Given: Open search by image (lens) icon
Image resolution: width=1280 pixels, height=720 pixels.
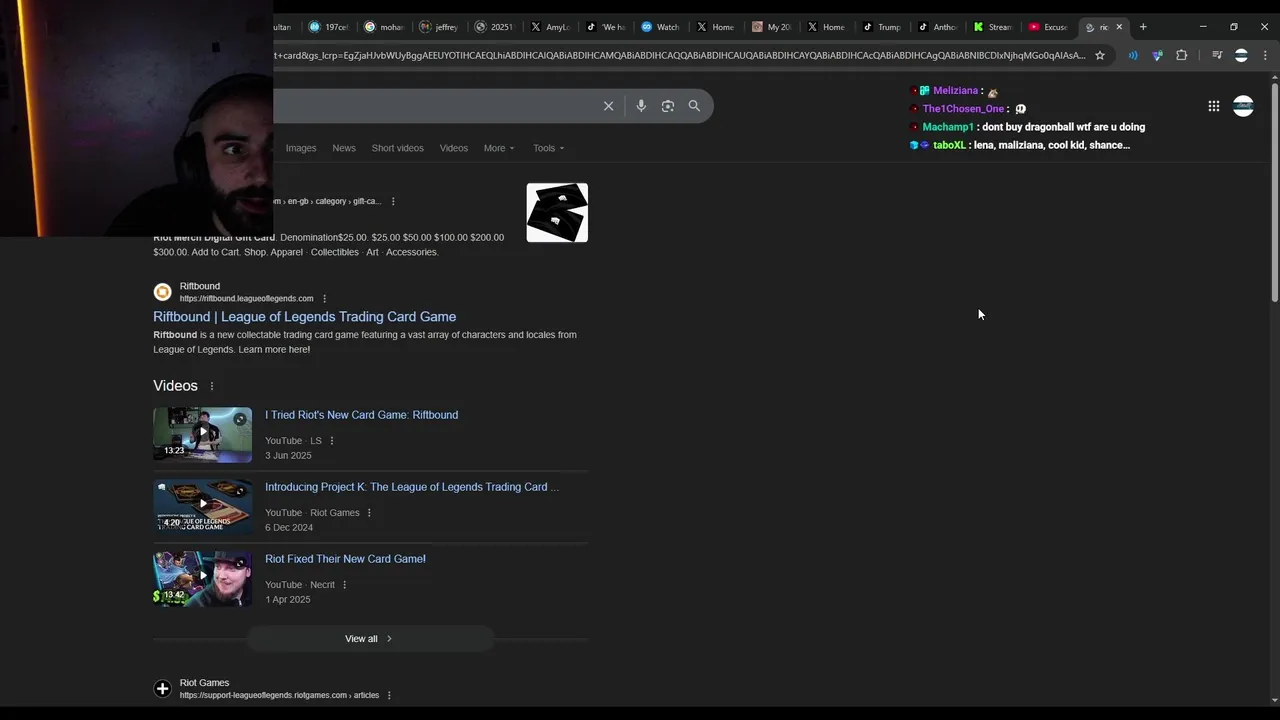Looking at the screenshot, I should click(668, 106).
